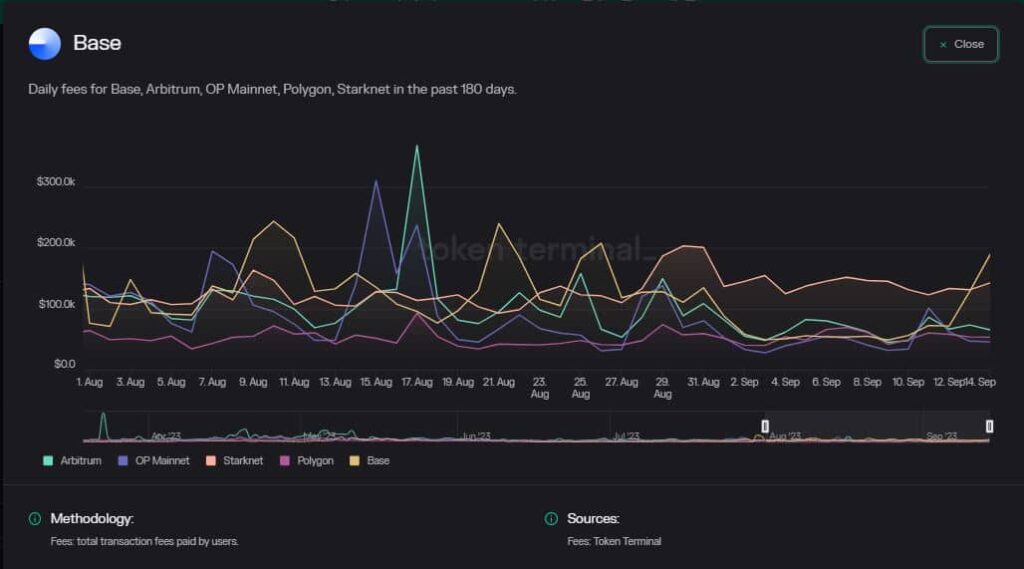Toggle Starknet line visibility in the legend
The width and height of the screenshot is (1024, 569).
pyautogui.click(x=237, y=461)
